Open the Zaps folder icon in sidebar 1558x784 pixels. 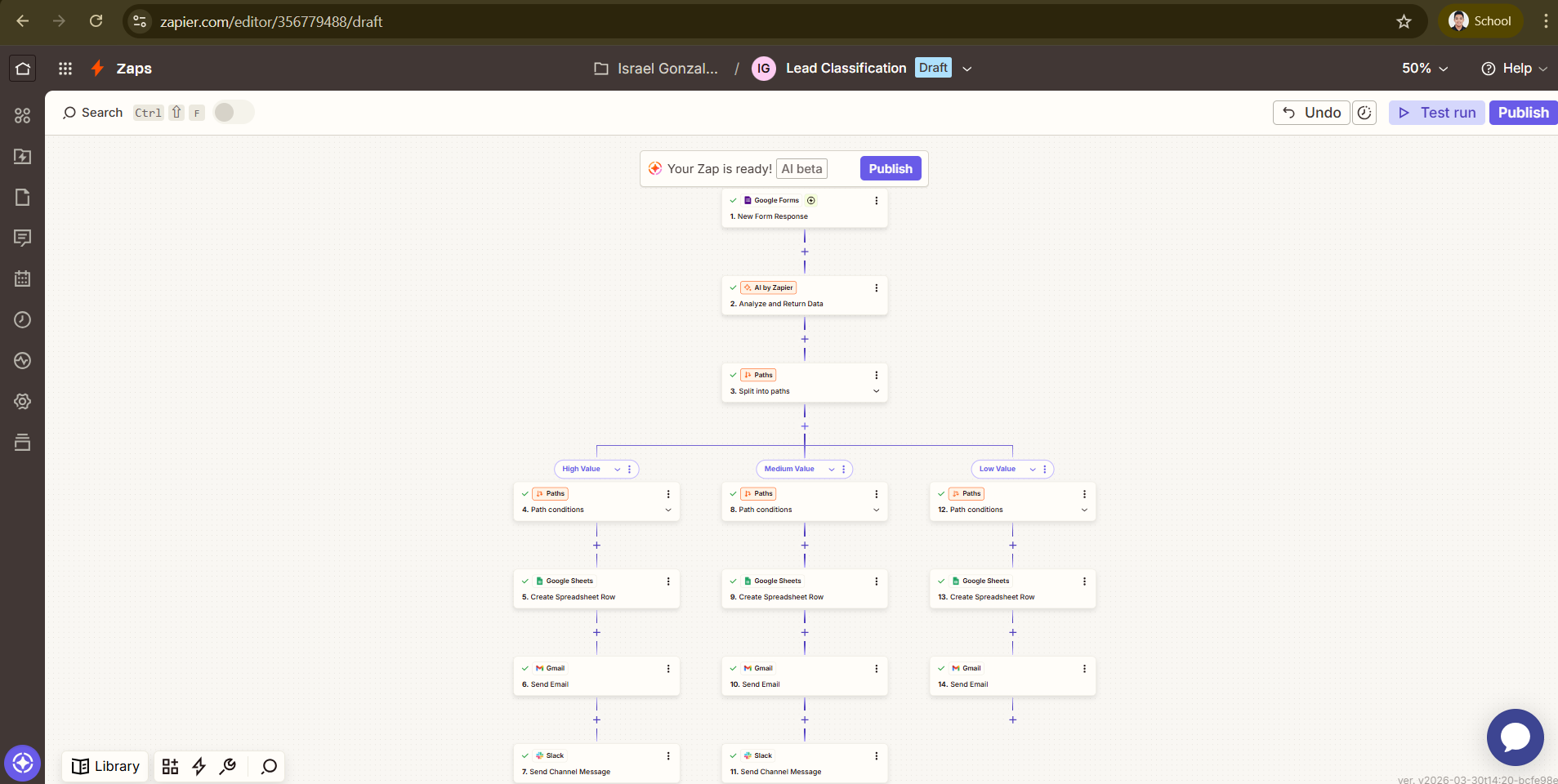tap(23, 156)
